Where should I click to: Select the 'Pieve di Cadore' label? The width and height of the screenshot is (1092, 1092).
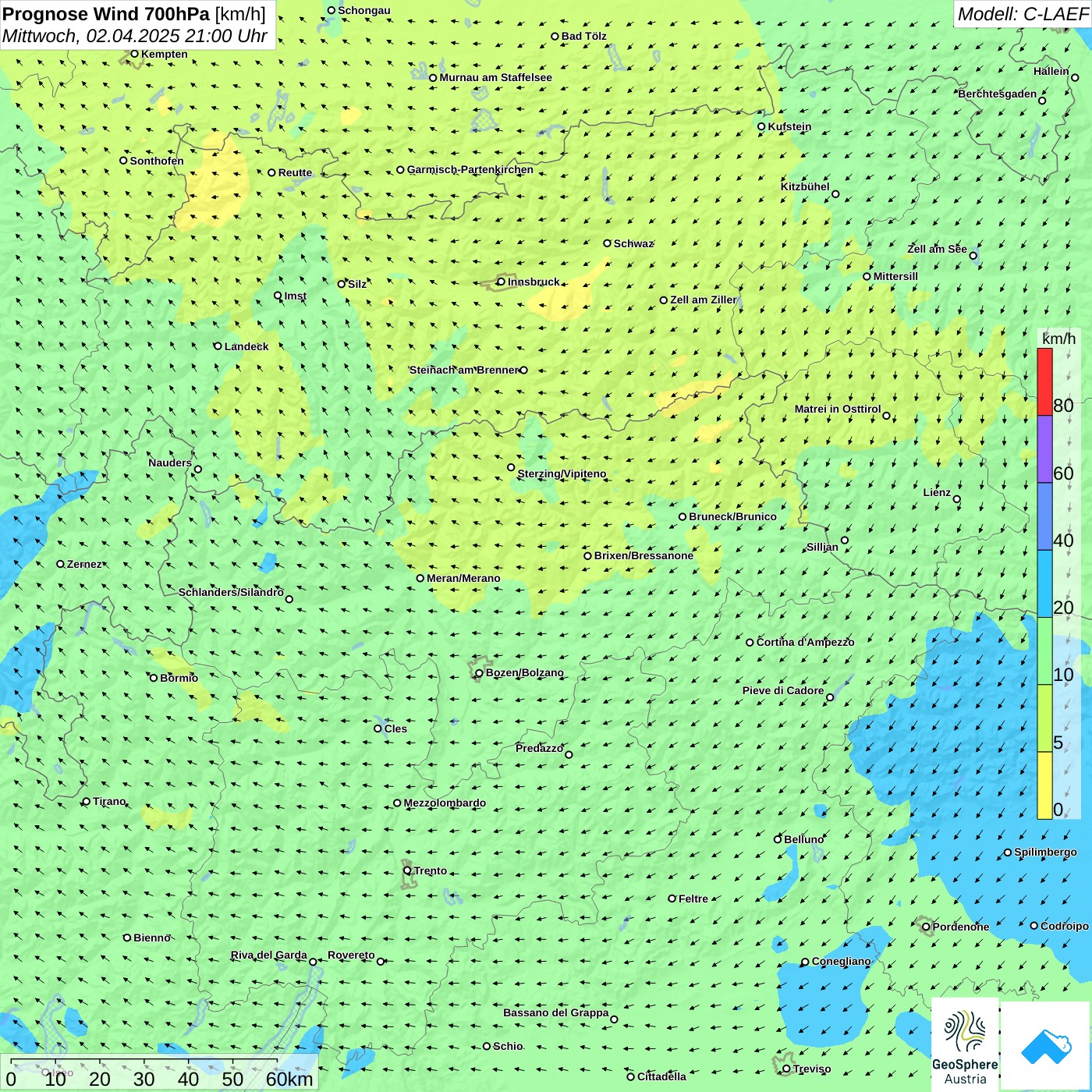(783, 690)
